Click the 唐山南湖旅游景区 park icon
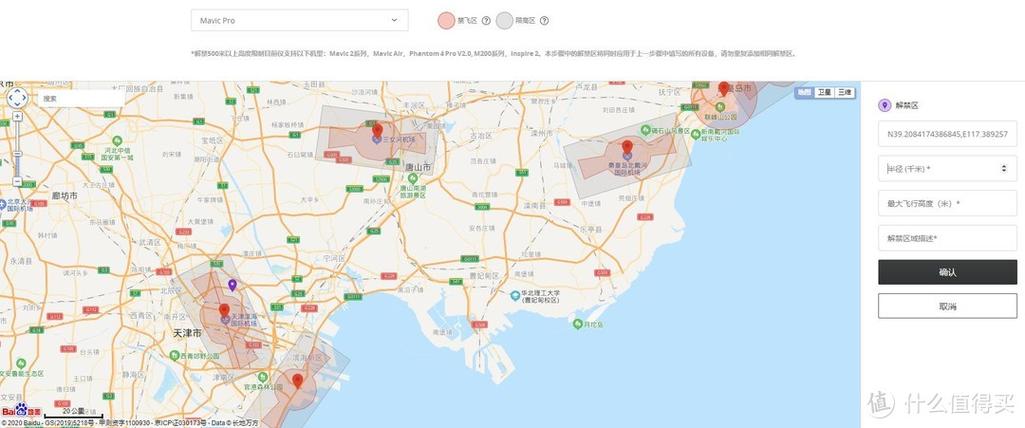Screen dimensions: 1025x428 (x=412, y=177)
